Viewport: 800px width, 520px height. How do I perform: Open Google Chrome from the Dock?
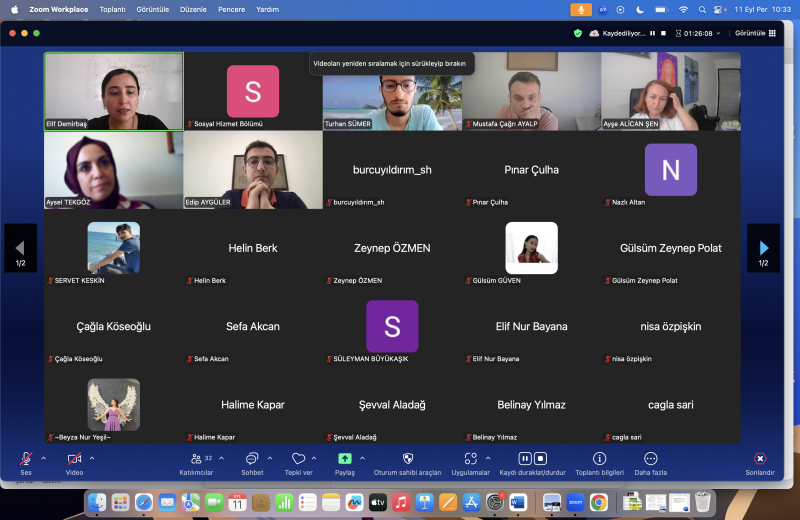tap(599, 503)
